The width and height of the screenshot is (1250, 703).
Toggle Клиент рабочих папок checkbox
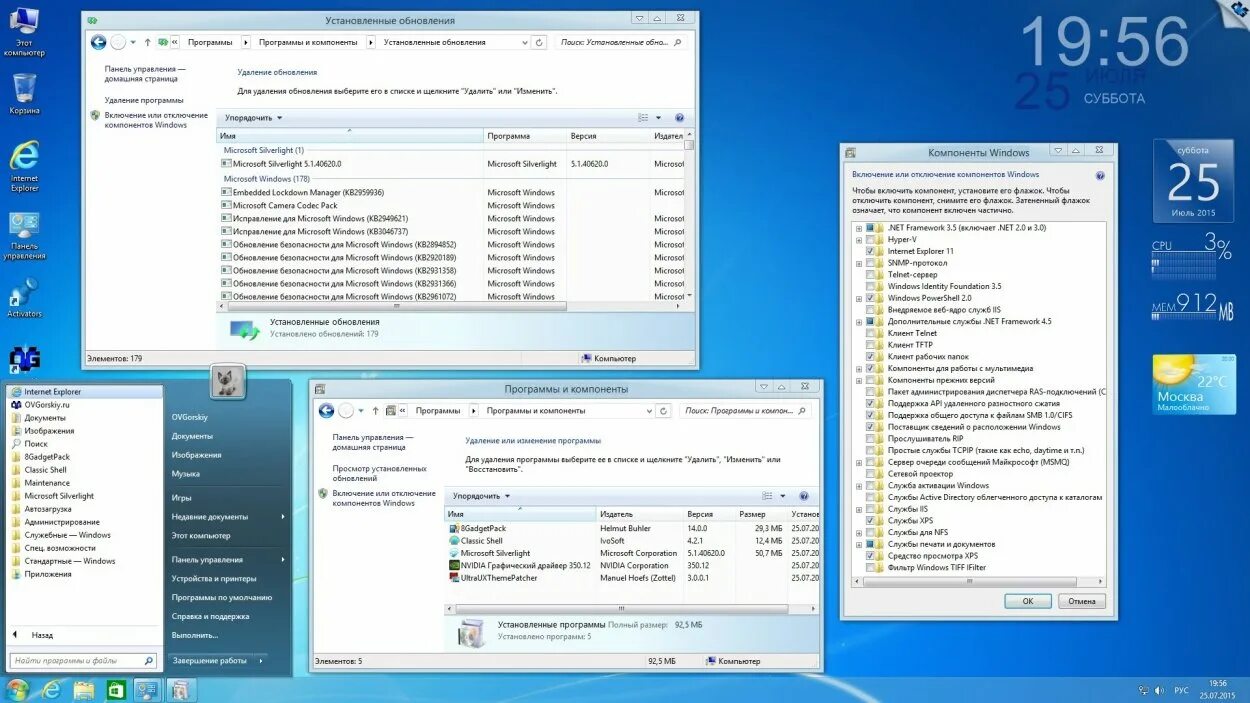pos(870,357)
